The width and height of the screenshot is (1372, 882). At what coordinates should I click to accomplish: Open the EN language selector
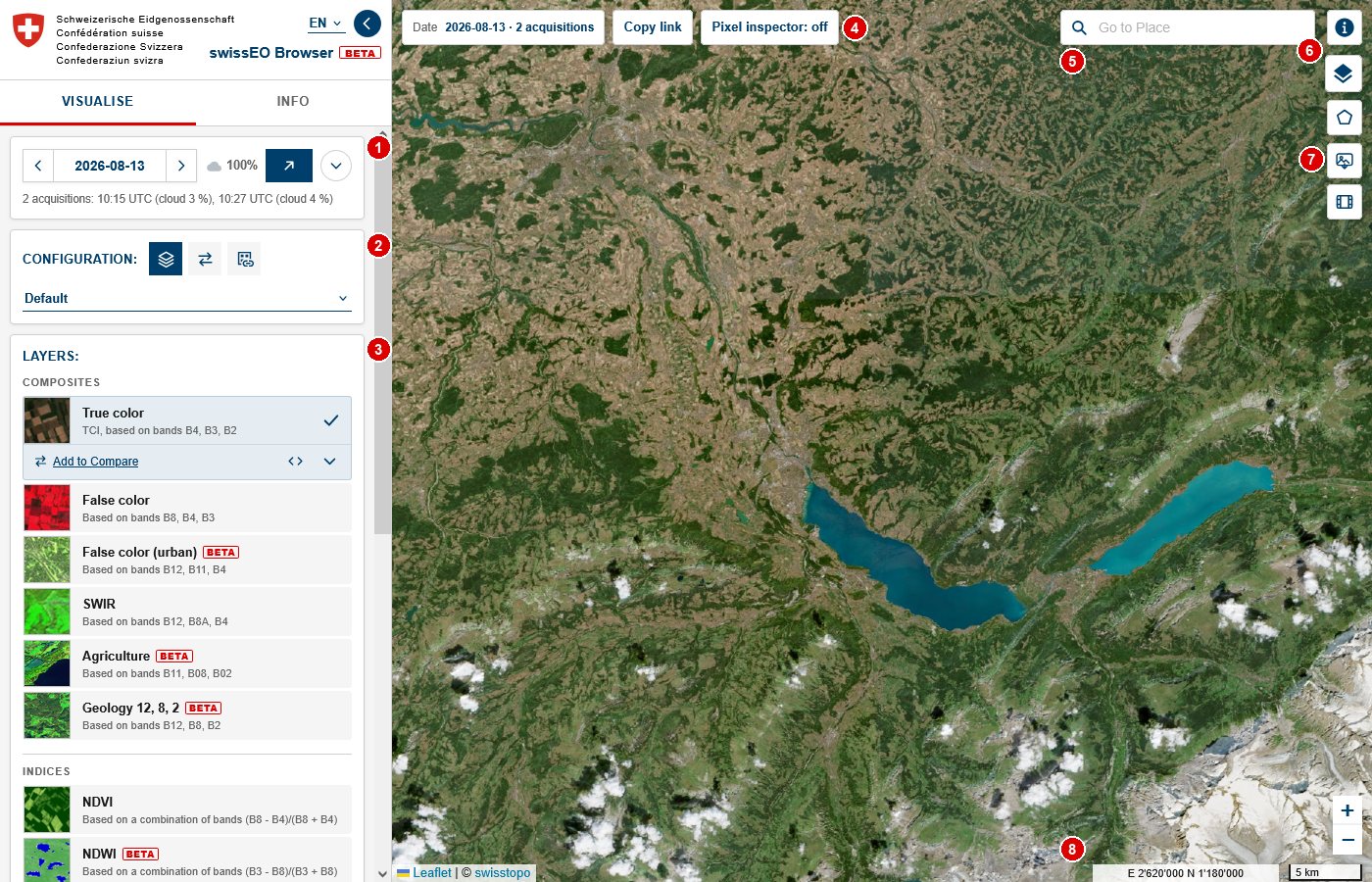coord(326,23)
